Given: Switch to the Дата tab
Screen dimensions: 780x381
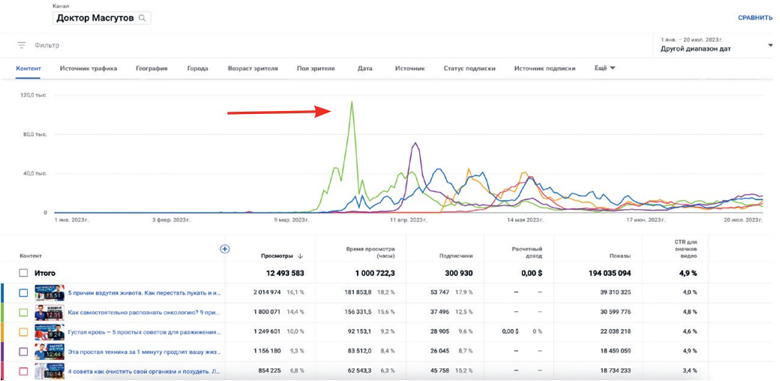Looking at the screenshot, I should pyautogui.click(x=365, y=69).
